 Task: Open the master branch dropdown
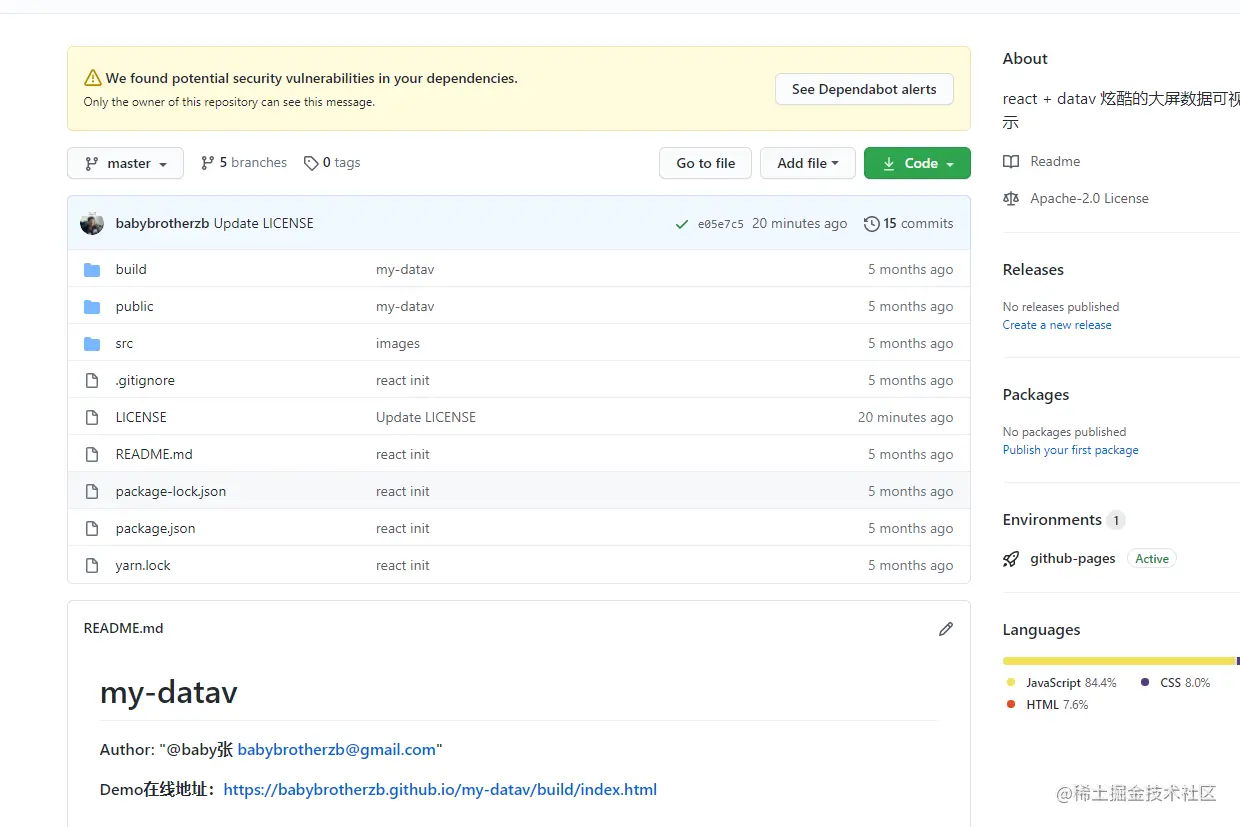[125, 163]
